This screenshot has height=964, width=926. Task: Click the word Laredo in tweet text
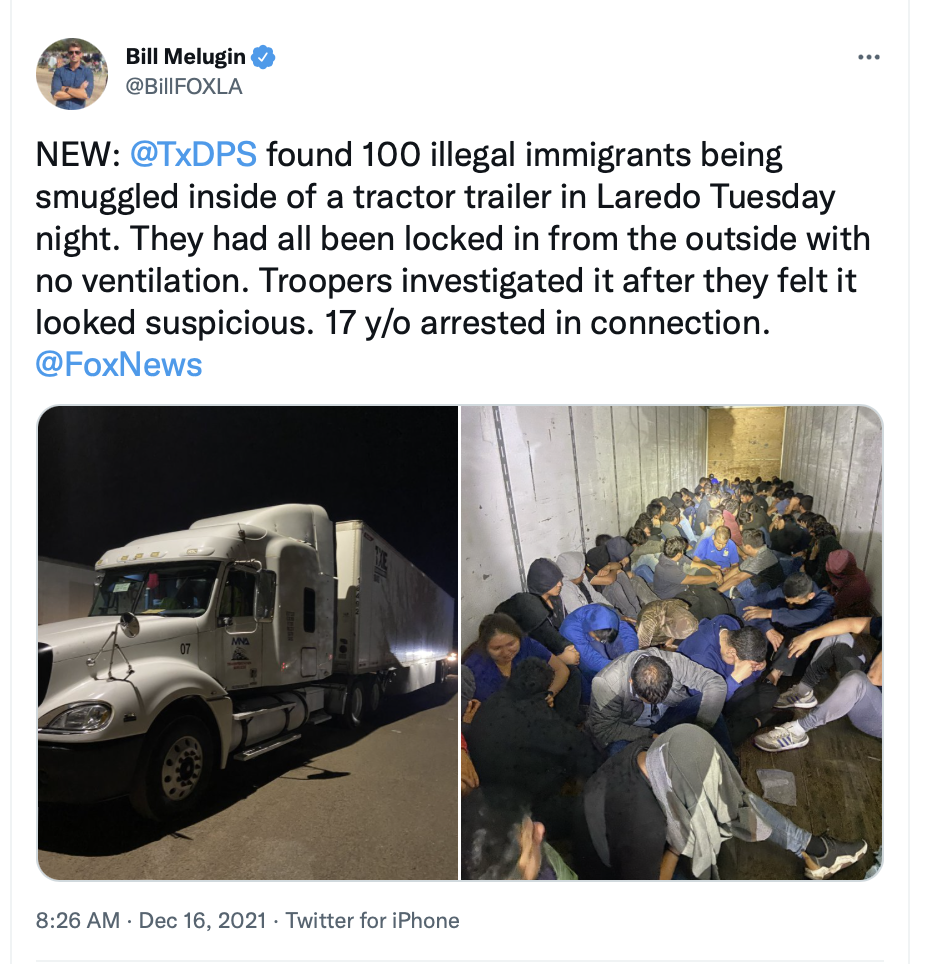(x=648, y=196)
